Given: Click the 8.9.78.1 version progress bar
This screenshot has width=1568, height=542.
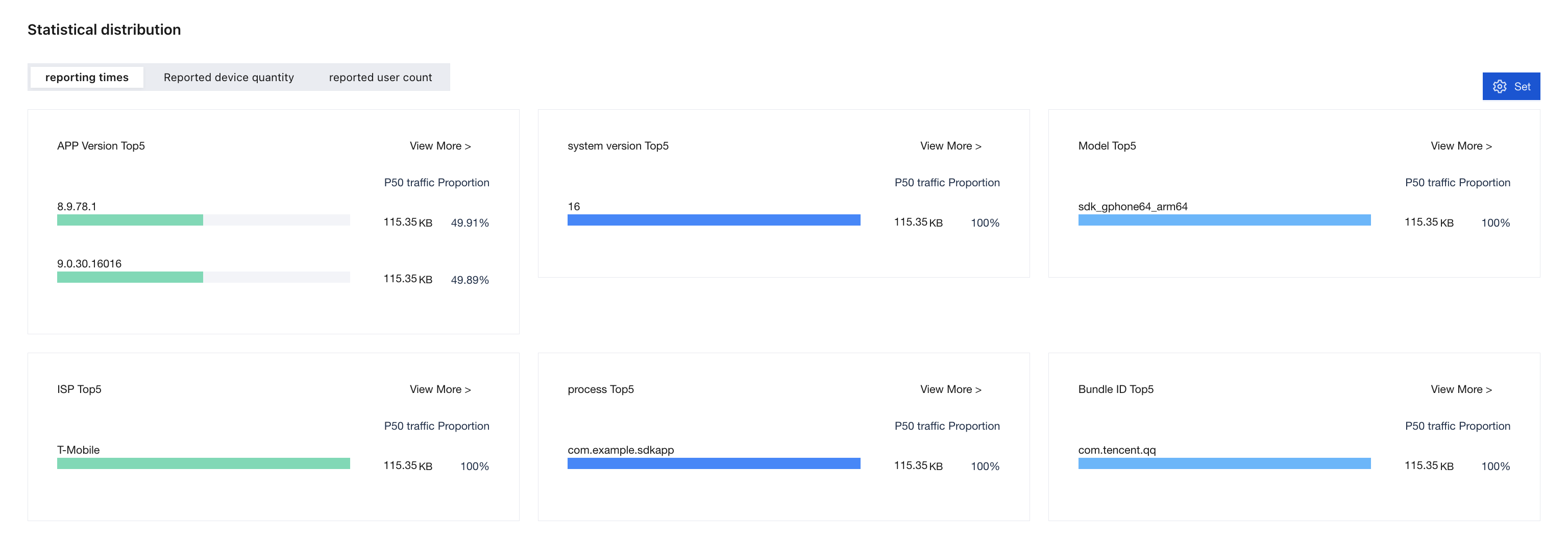Looking at the screenshot, I should (203, 220).
